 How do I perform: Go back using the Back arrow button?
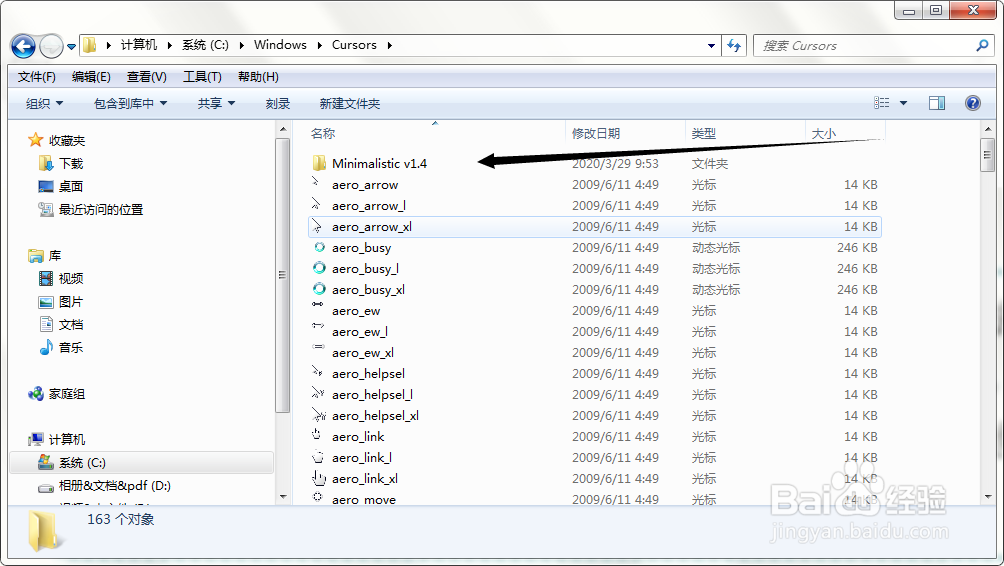[24, 46]
